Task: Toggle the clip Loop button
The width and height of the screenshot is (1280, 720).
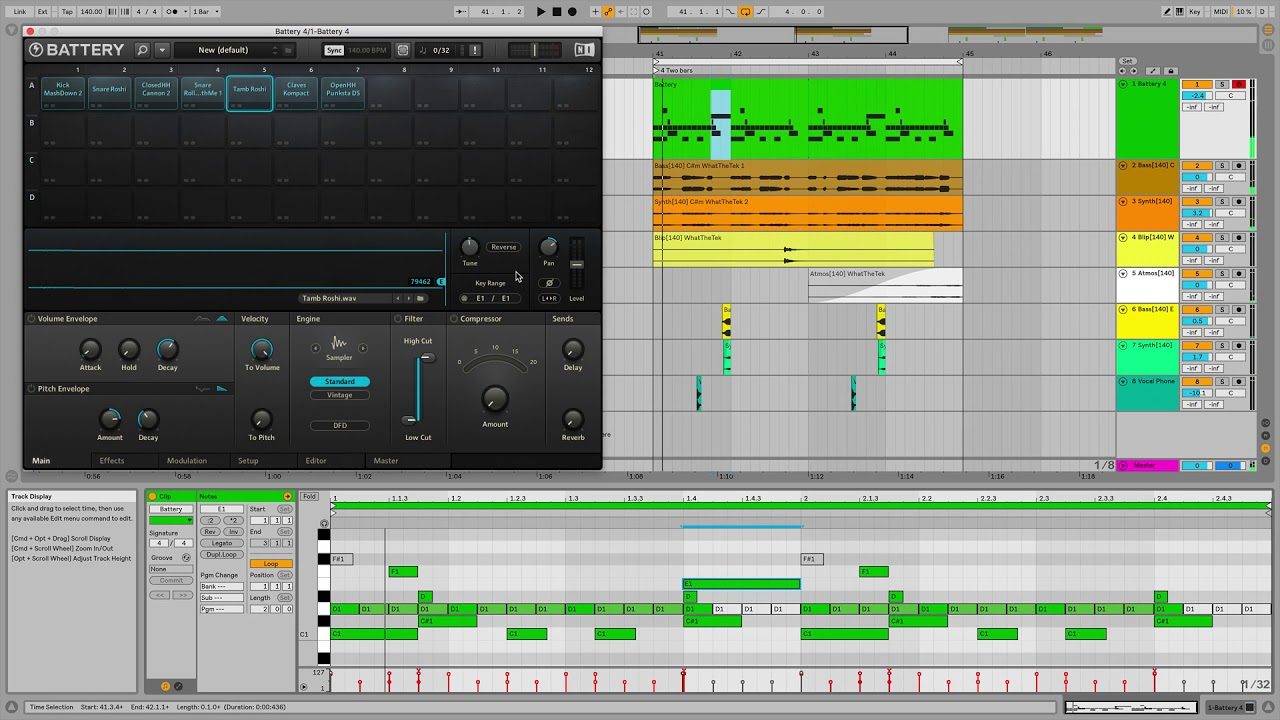Action: 271,564
